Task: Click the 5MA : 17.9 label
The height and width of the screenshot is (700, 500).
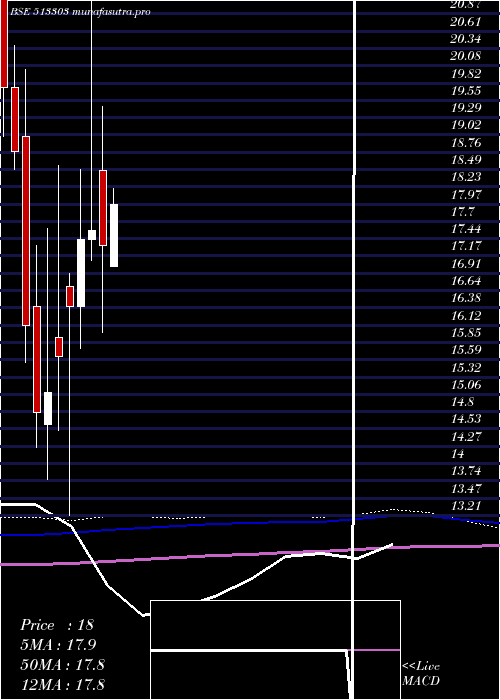Action: 58,645
